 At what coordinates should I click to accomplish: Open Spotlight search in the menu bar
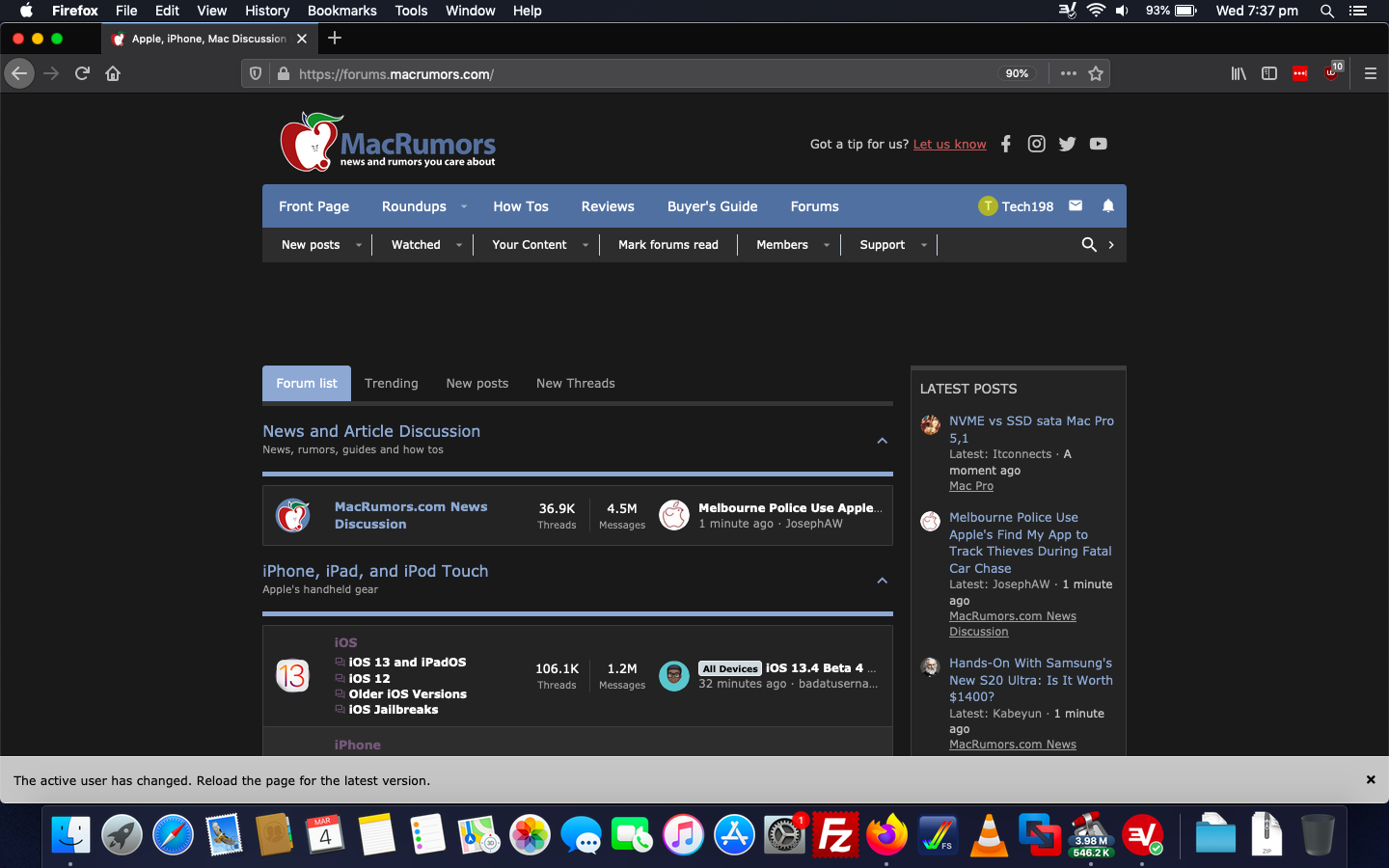pos(1327,11)
